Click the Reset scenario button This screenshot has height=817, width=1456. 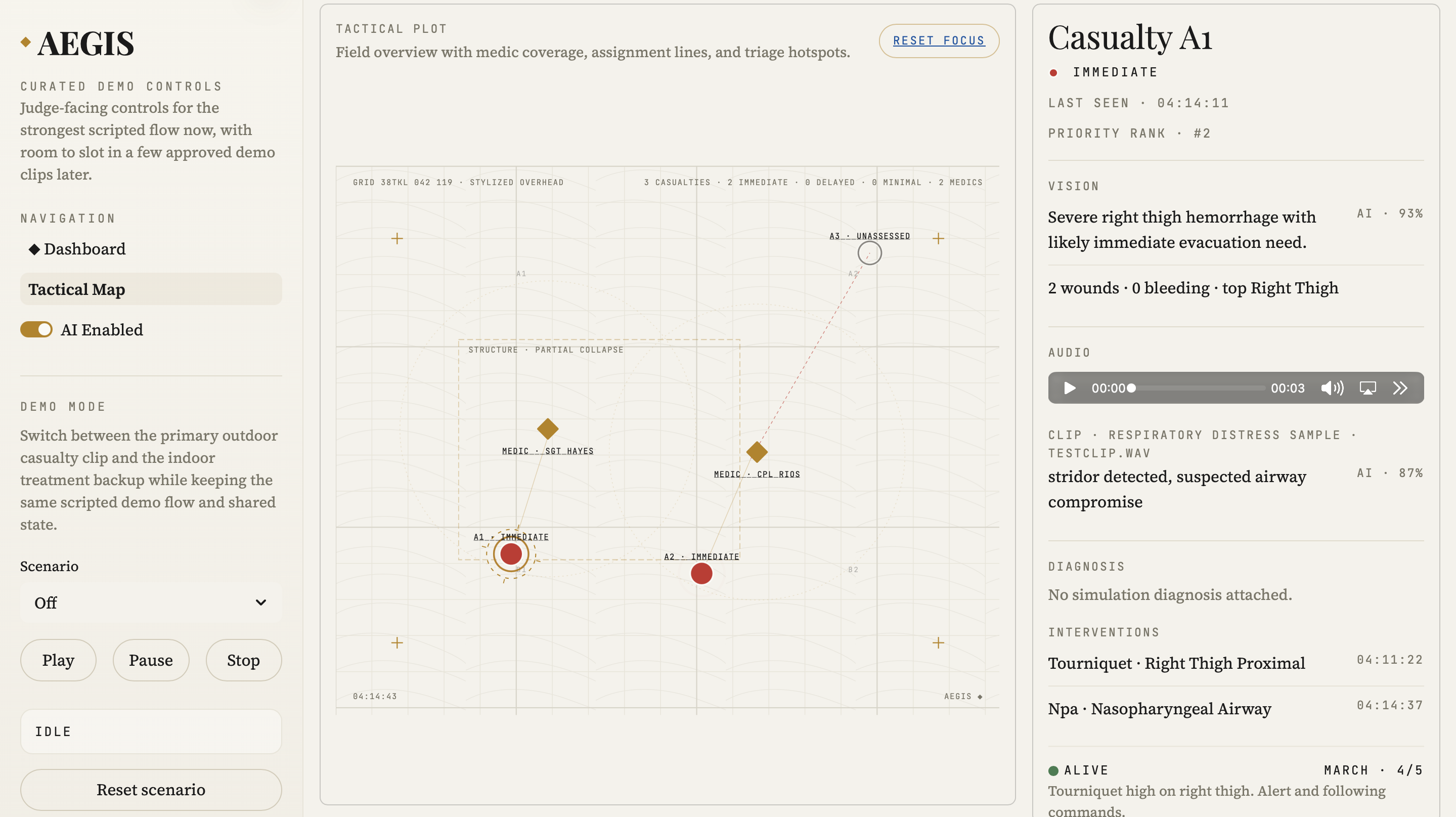(x=151, y=789)
